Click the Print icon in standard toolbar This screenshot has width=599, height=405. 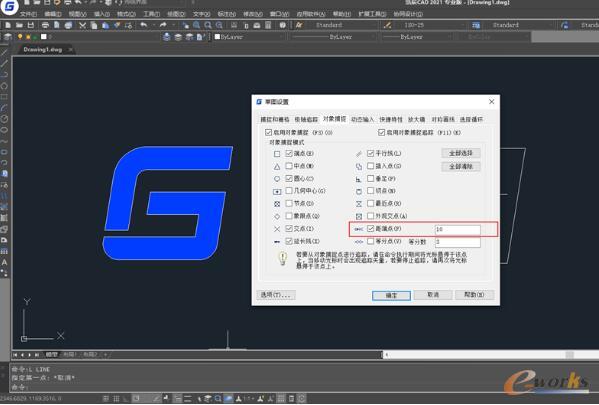45,25
